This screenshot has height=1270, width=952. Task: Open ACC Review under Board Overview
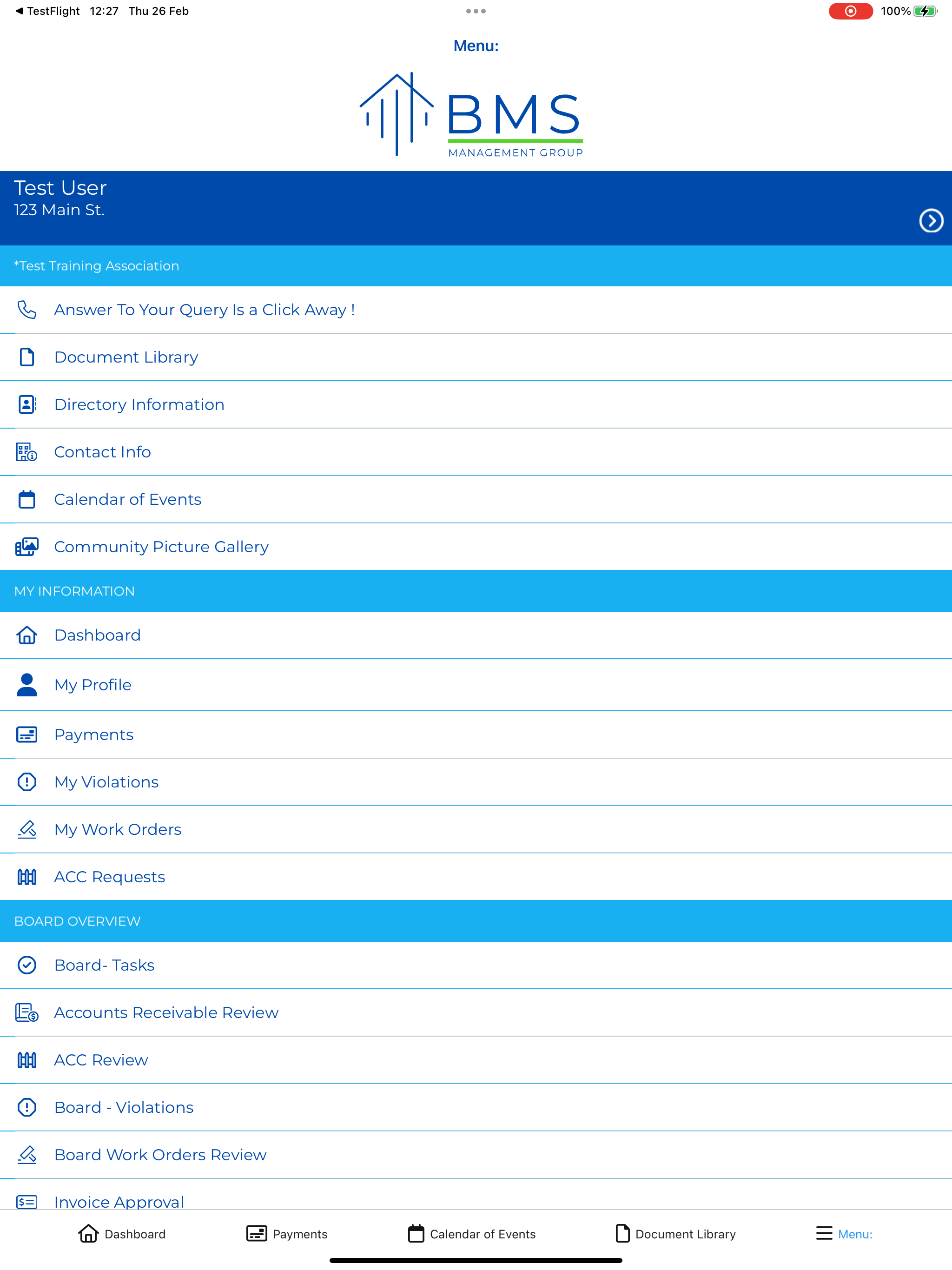click(x=476, y=1060)
